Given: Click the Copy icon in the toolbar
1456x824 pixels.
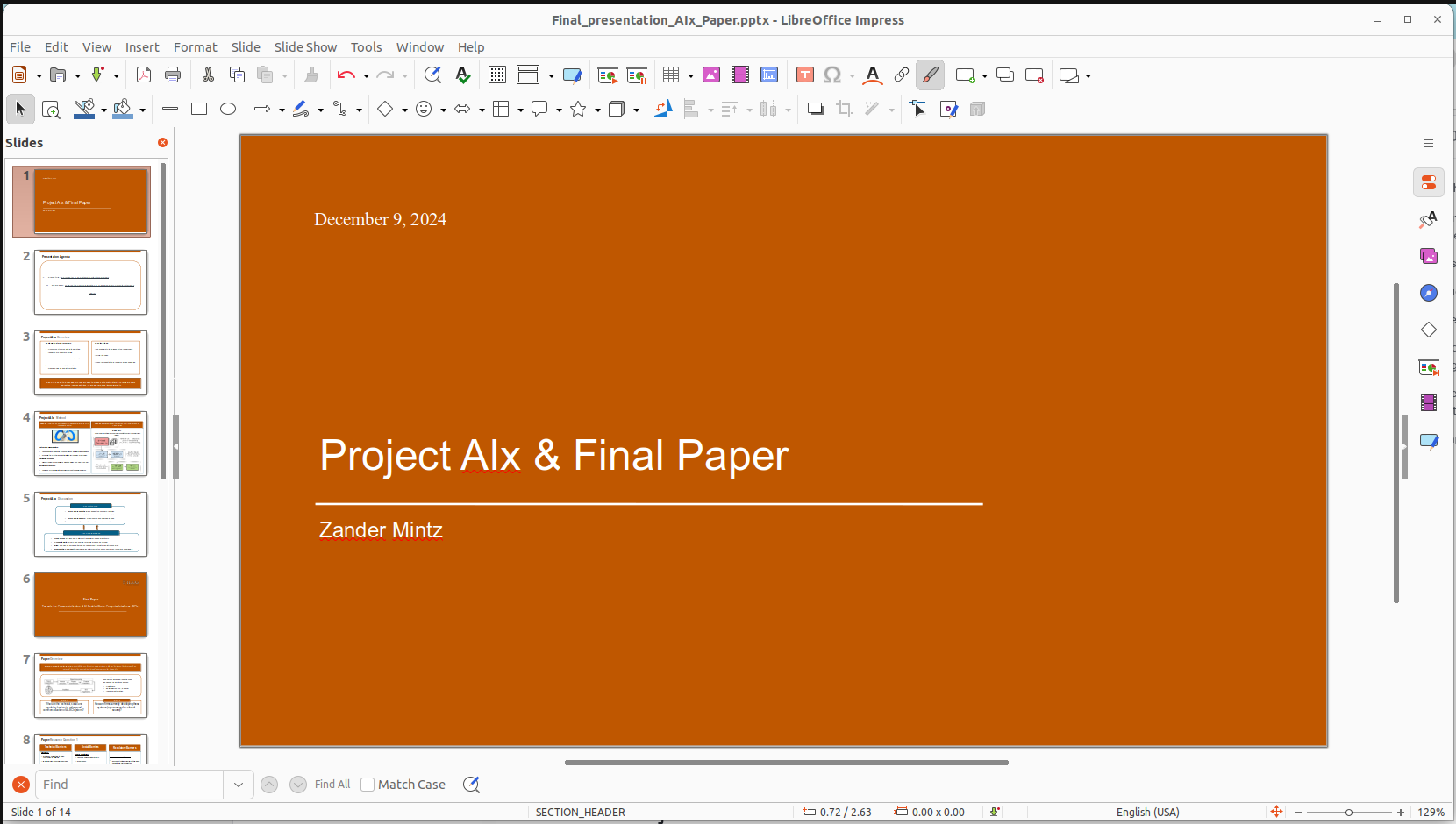Looking at the screenshot, I should (x=237, y=75).
